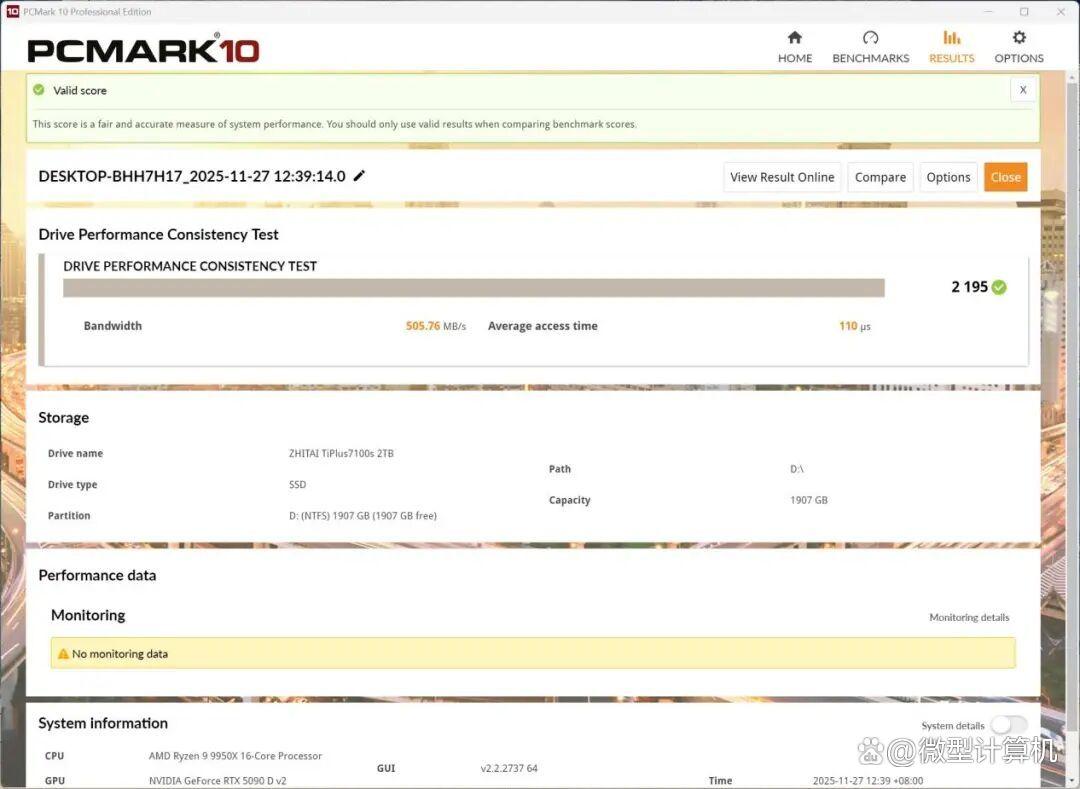
Task: Click the green check beside score 2 195
Action: (999, 287)
